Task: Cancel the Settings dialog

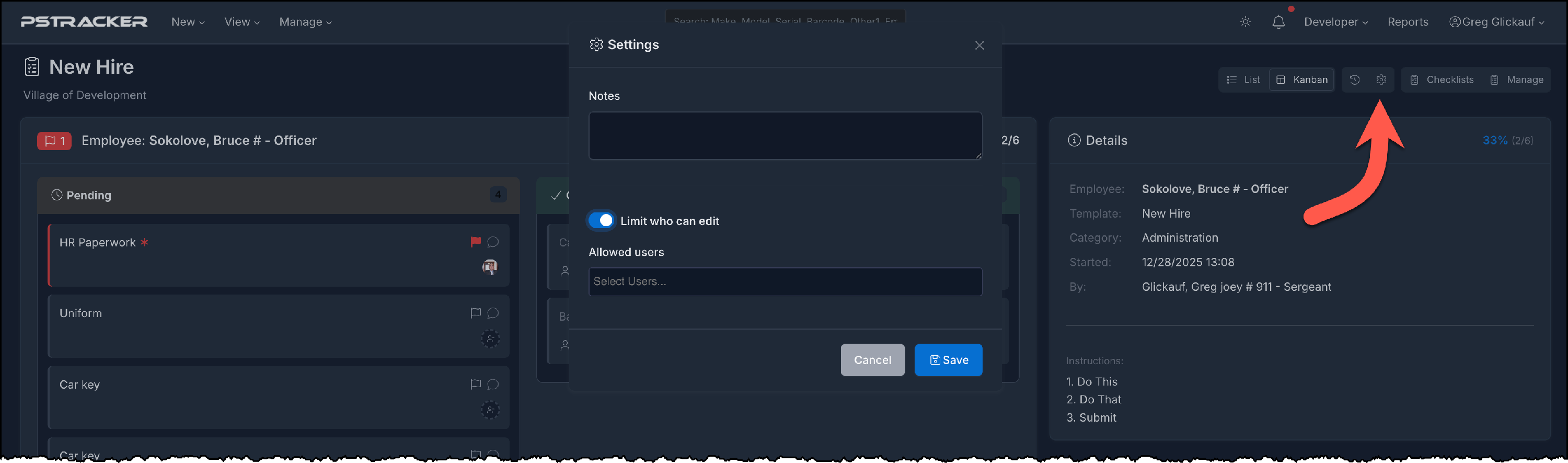Action: [x=872, y=359]
